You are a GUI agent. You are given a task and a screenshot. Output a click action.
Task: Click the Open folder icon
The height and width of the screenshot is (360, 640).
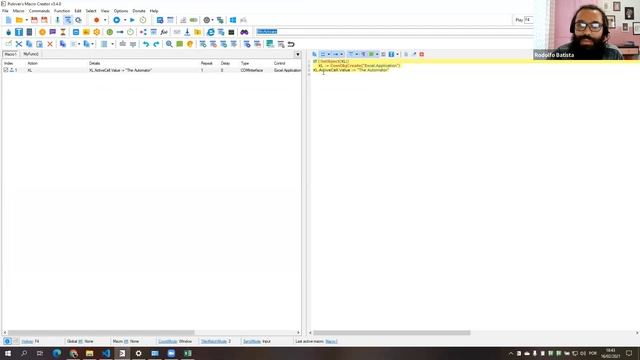[19, 20]
